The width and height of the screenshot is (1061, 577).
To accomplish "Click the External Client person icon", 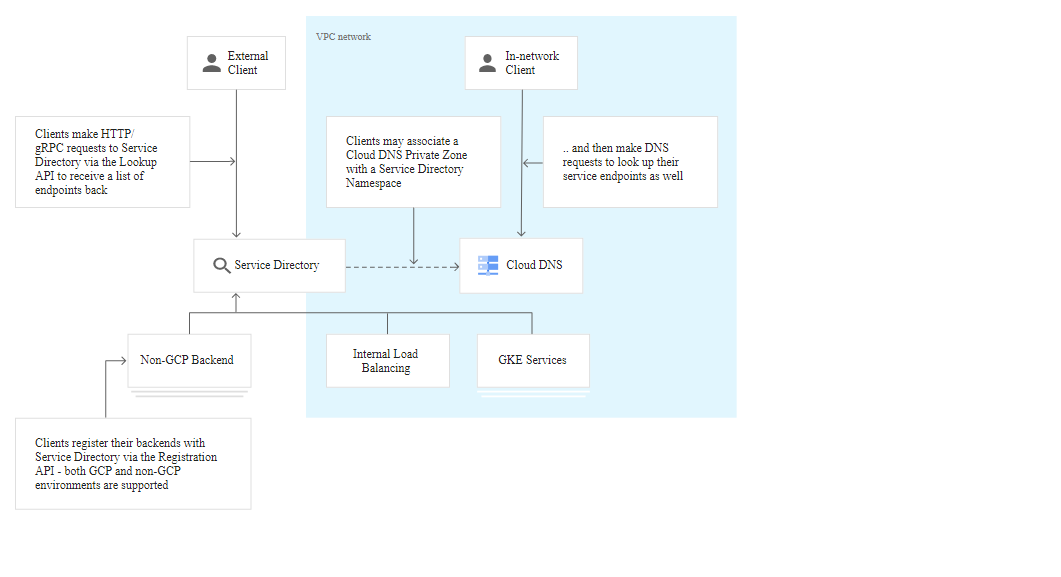I will click(x=212, y=63).
